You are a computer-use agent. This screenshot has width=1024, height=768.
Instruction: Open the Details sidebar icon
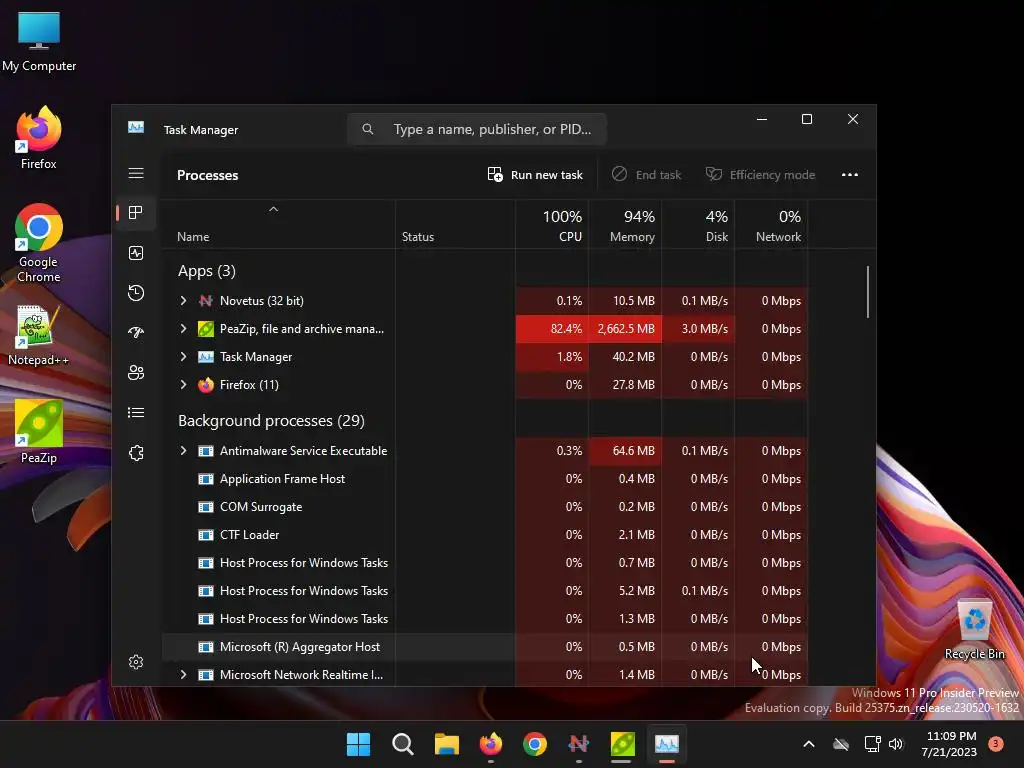coord(136,413)
